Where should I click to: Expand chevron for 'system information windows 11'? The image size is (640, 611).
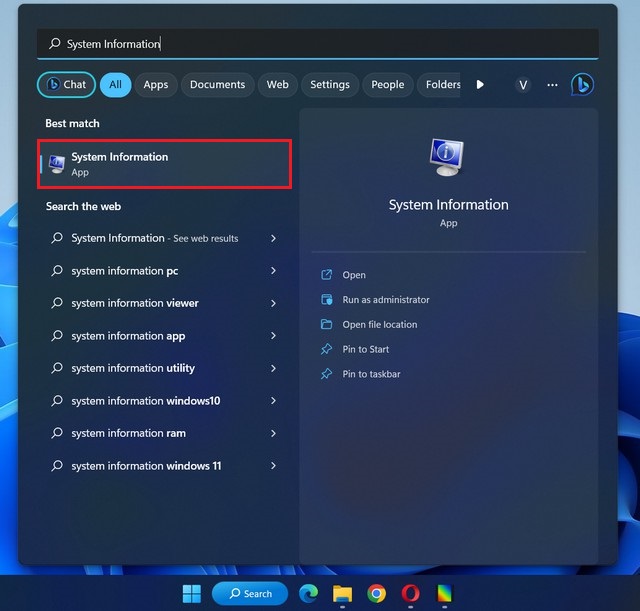[273, 466]
